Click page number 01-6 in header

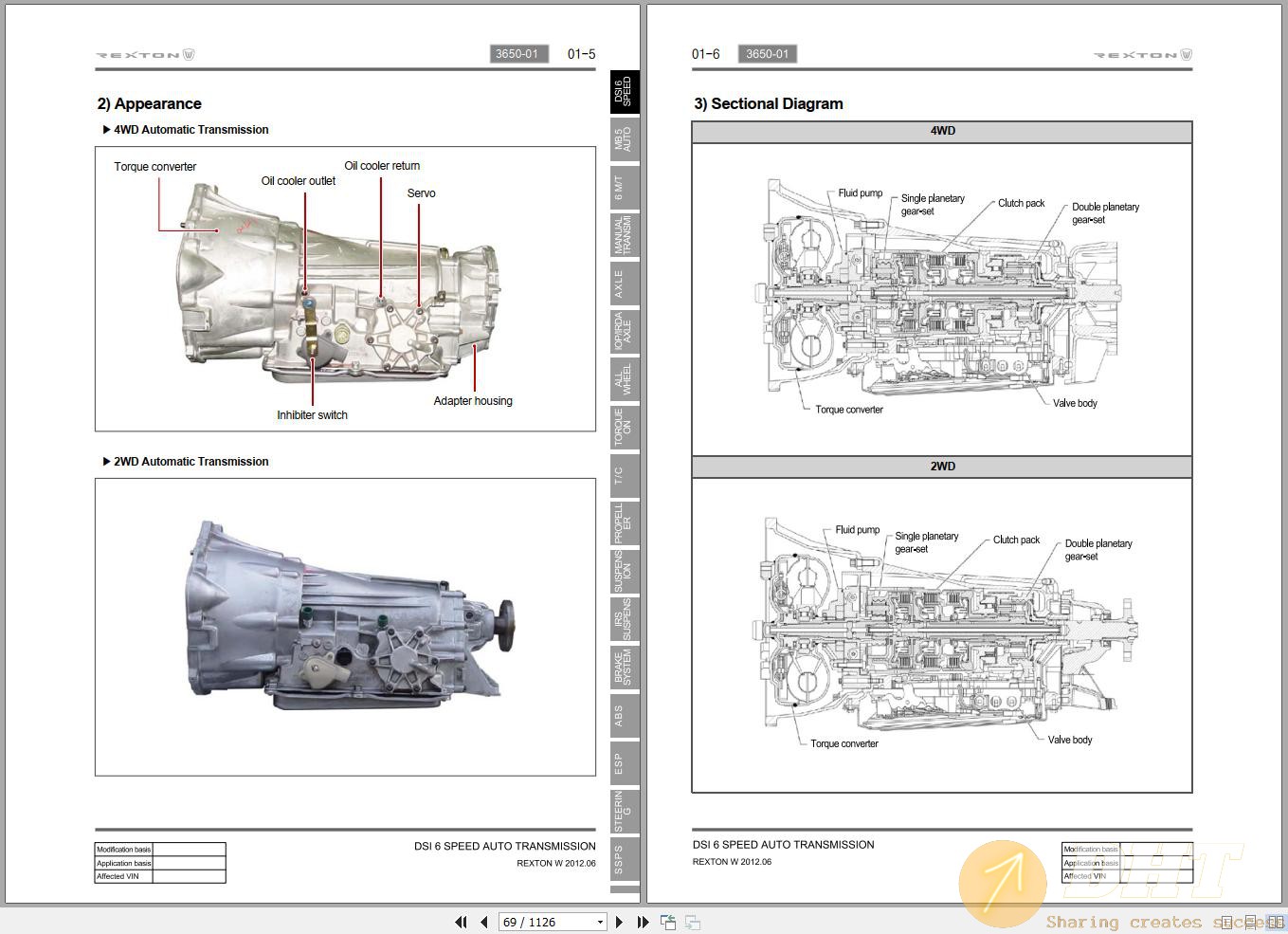[x=706, y=54]
